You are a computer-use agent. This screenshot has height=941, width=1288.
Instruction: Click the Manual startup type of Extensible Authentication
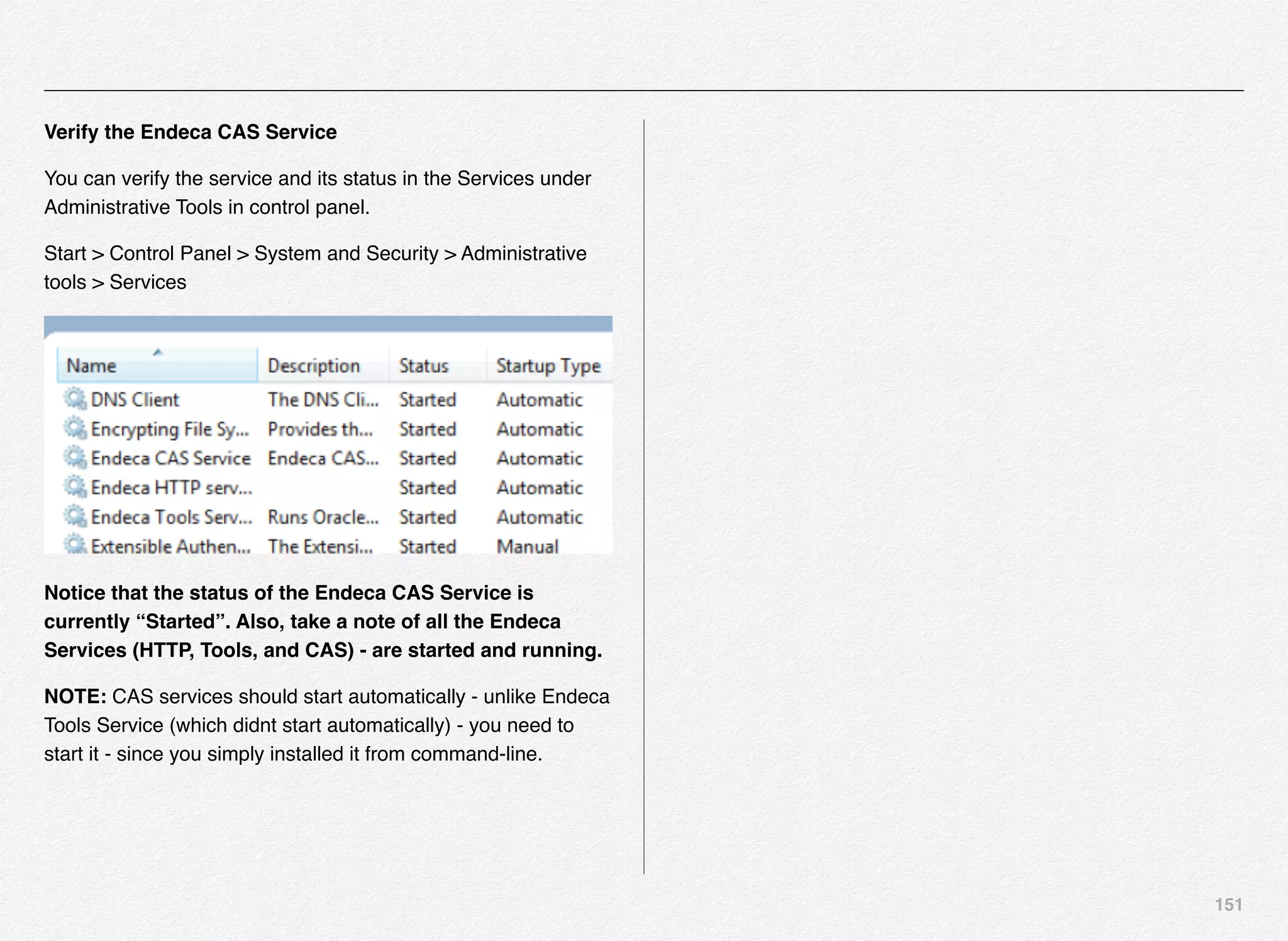point(527,546)
